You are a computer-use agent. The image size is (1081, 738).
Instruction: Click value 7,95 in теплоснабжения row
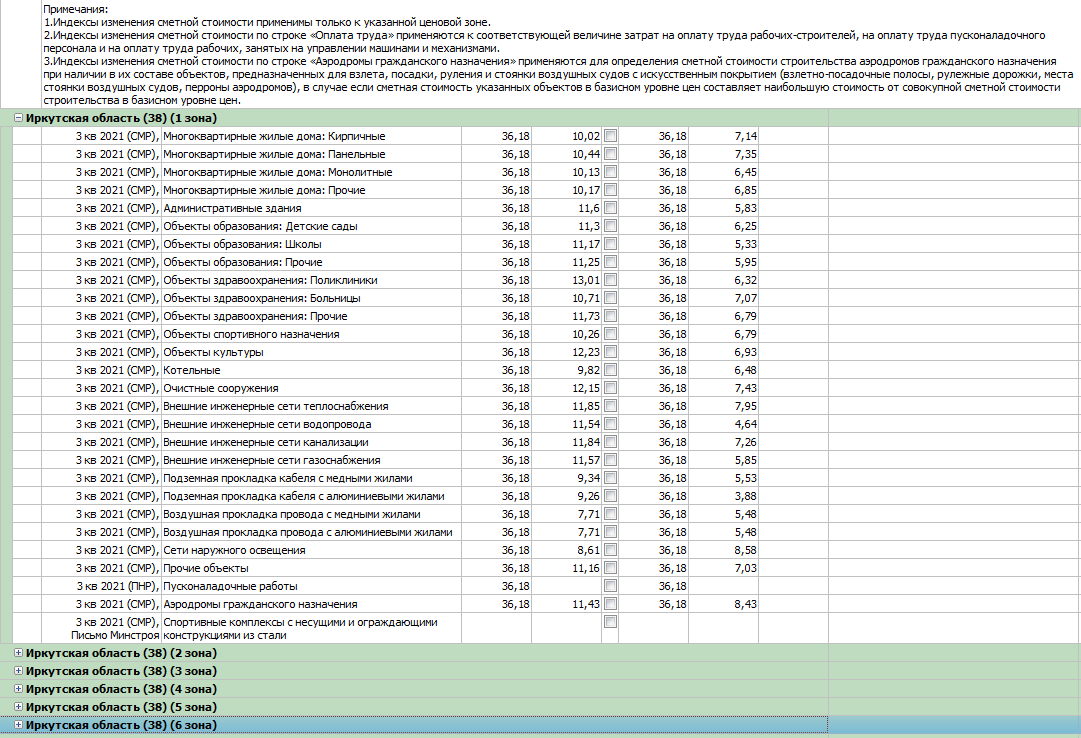pyautogui.click(x=745, y=406)
